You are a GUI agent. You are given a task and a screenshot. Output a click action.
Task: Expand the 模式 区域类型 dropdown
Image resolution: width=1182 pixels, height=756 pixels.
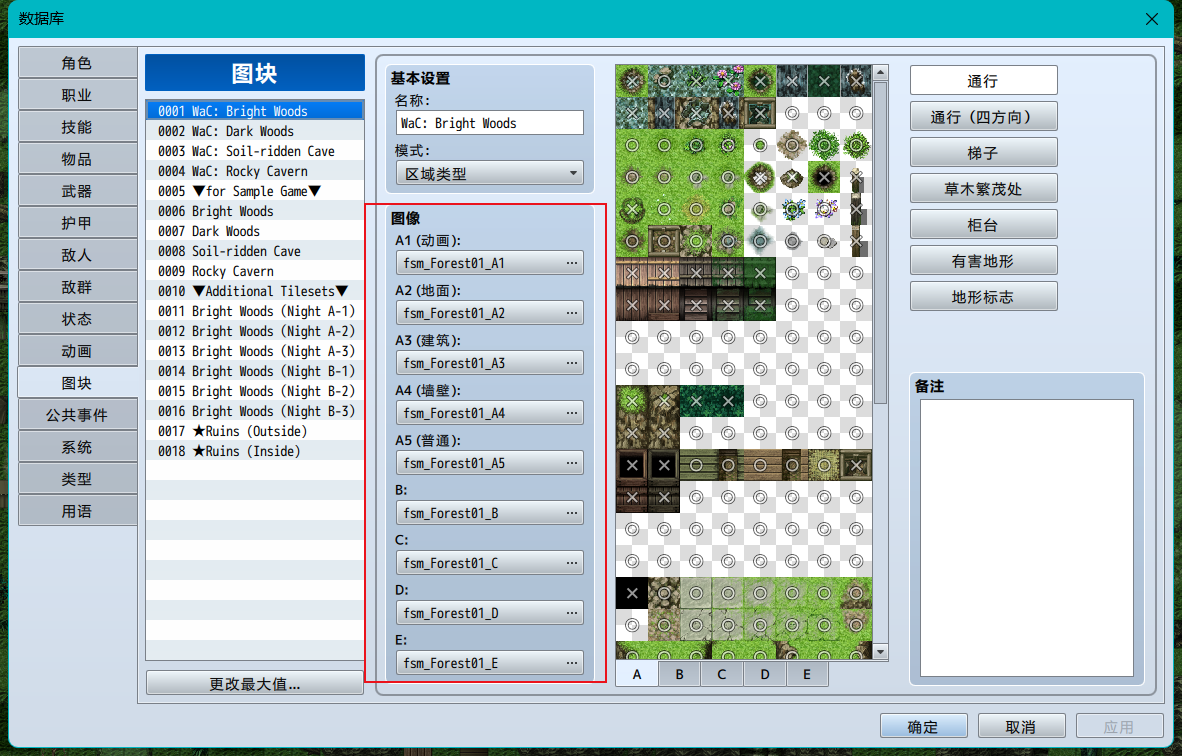click(x=490, y=173)
